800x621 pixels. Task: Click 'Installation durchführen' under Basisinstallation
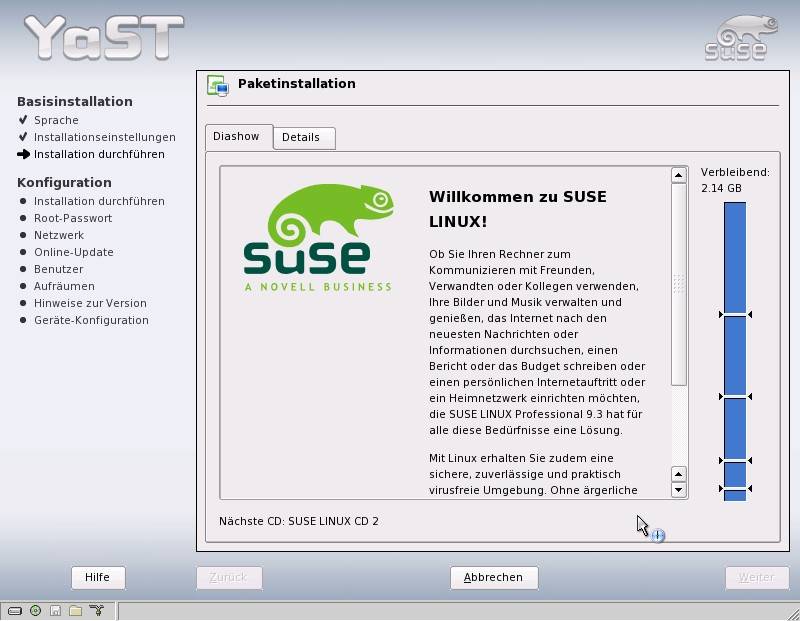99,154
